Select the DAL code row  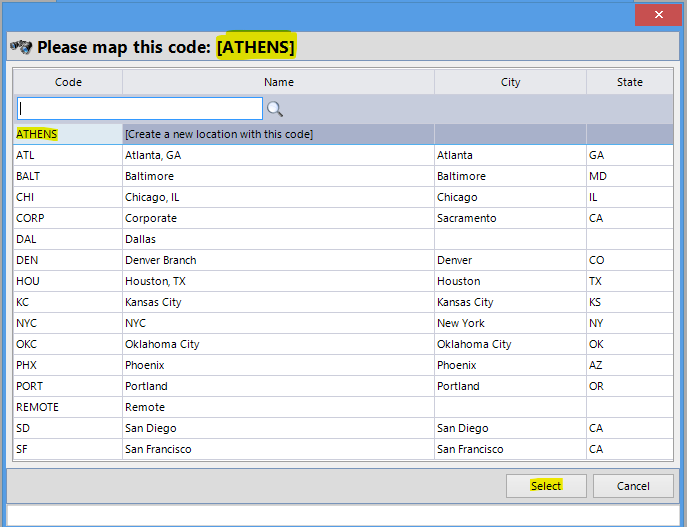point(68,239)
